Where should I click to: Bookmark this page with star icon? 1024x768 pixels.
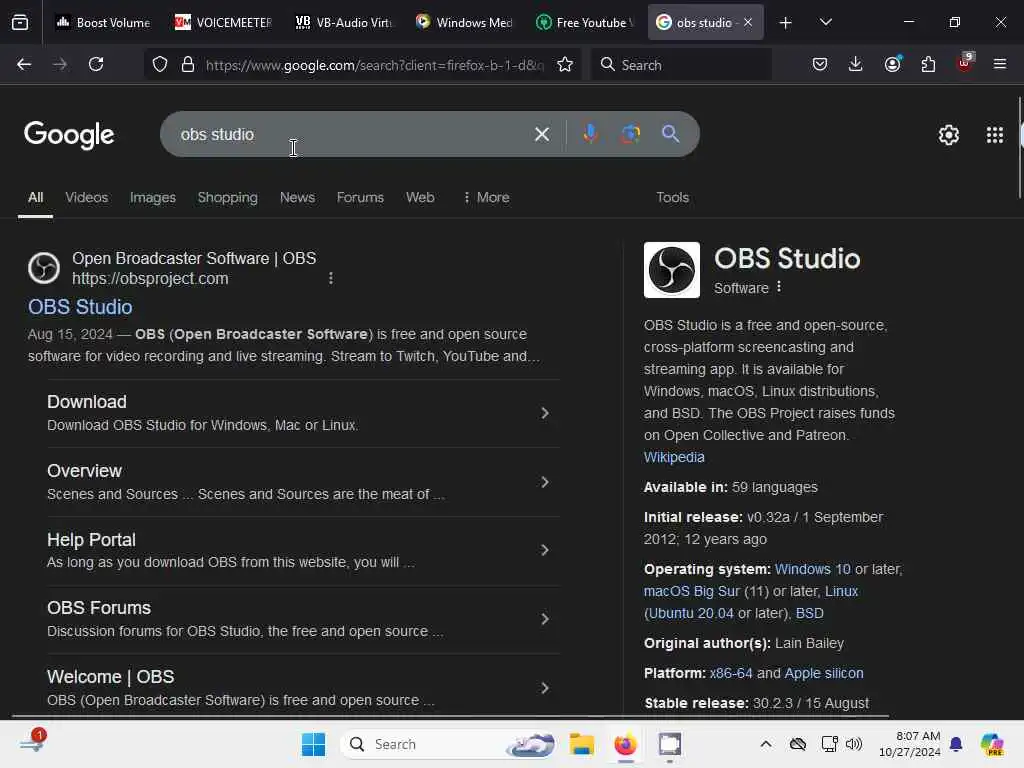pos(565,64)
